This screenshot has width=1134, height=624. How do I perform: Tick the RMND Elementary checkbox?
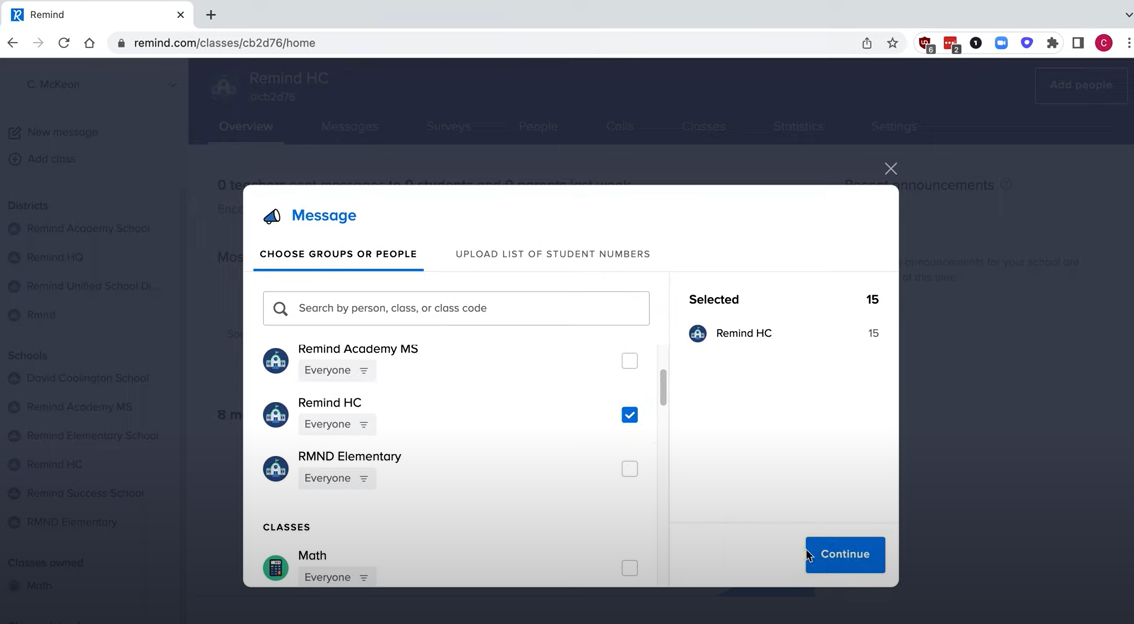(629, 469)
